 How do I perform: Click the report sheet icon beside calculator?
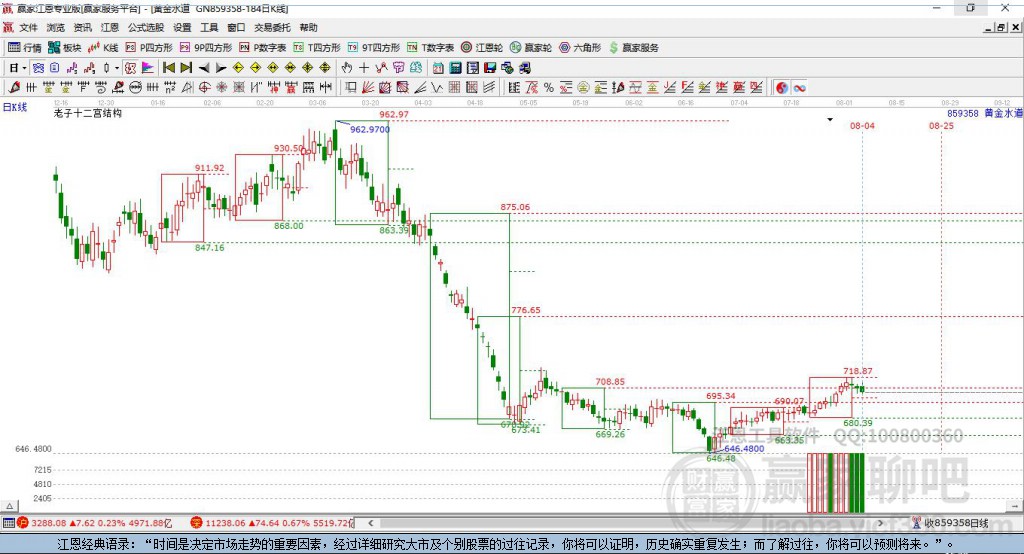pos(473,68)
